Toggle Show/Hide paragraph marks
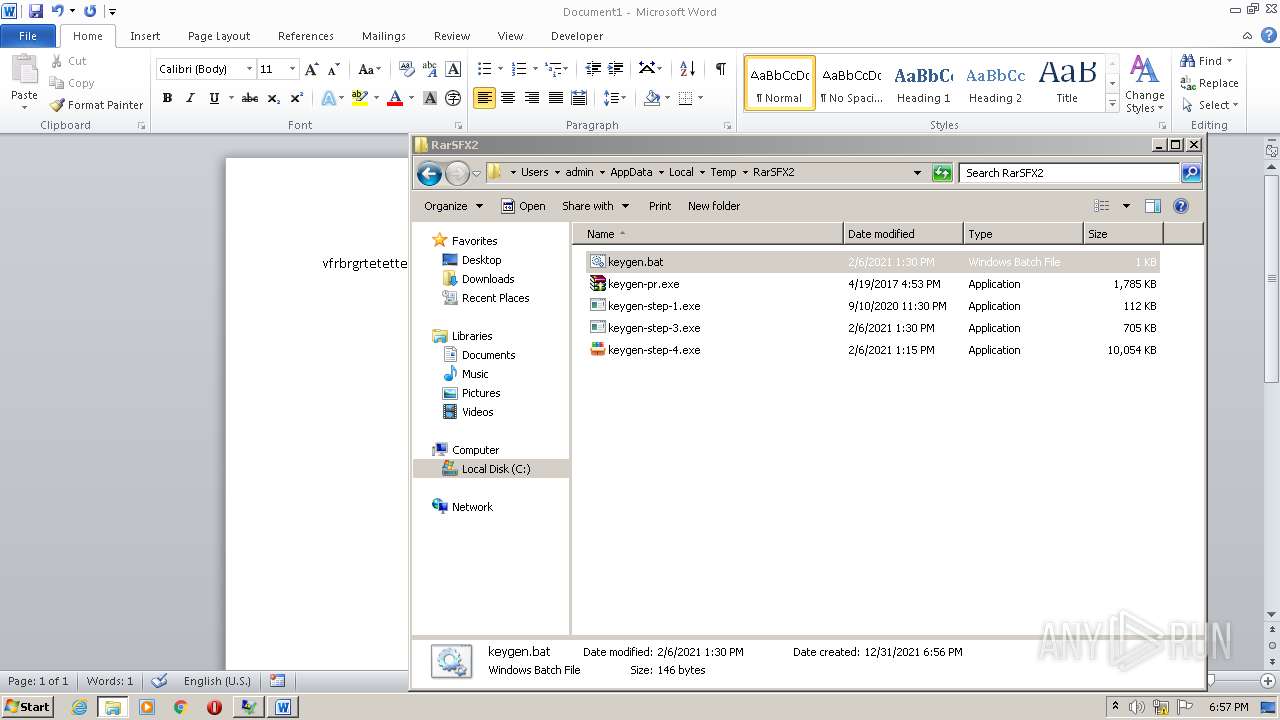1280x720 pixels. pyautogui.click(x=720, y=68)
